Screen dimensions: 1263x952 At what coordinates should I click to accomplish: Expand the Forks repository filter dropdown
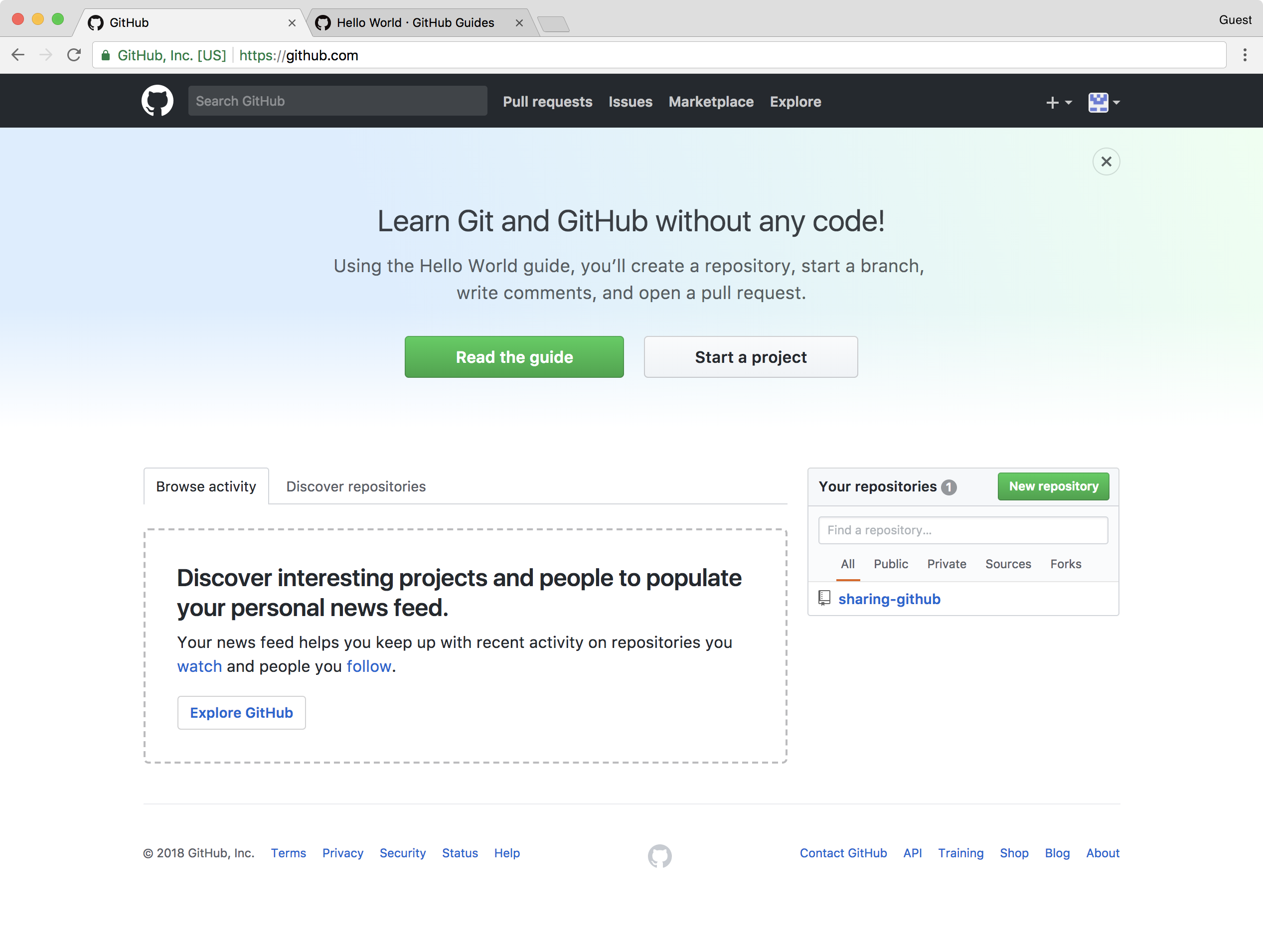click(1065, 563)
